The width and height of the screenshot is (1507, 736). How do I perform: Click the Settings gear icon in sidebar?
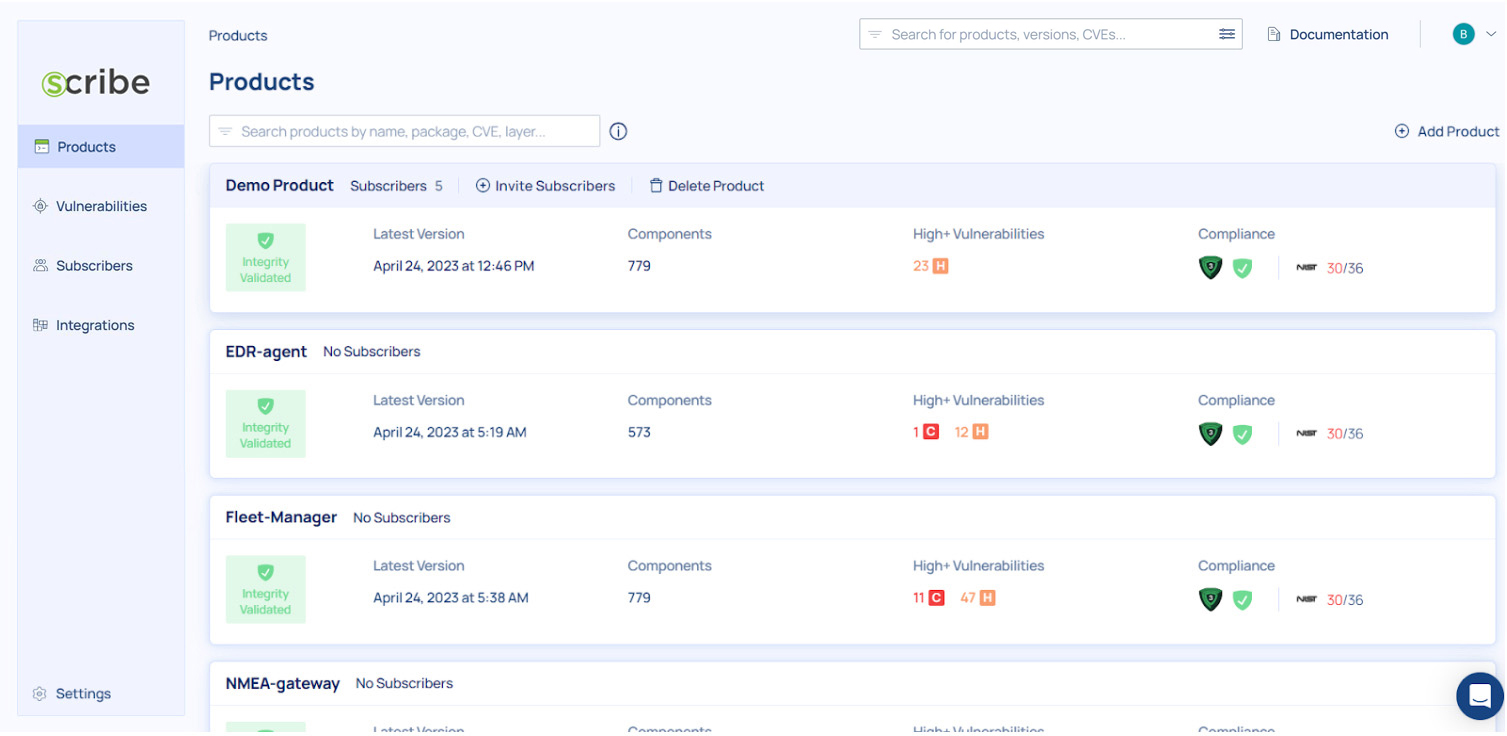[40, 694]
